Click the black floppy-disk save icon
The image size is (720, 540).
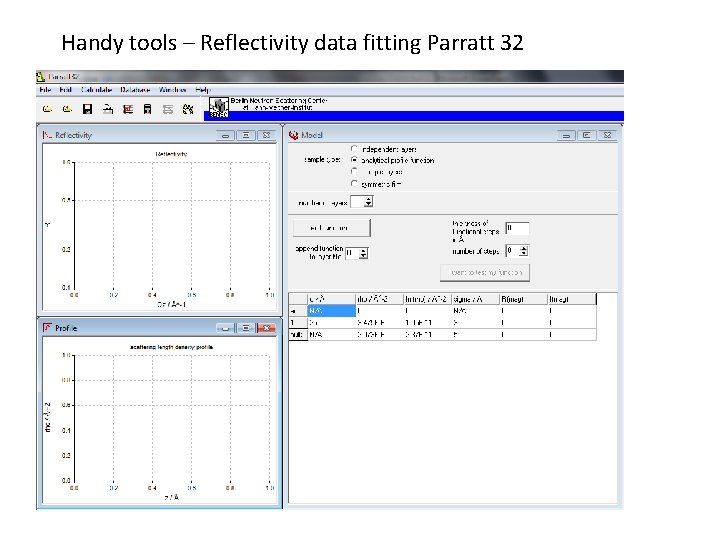click(87, 109)
